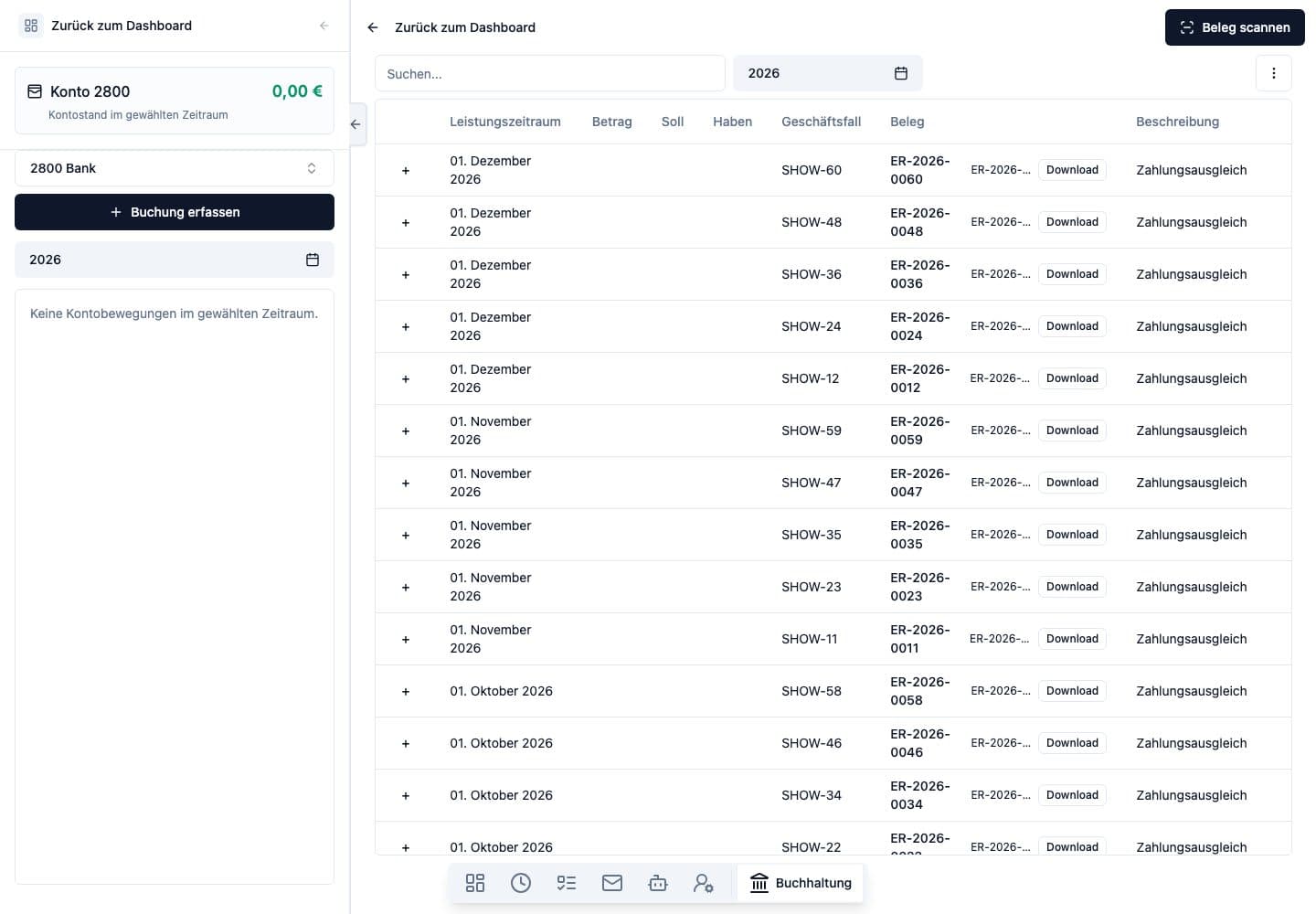Click the Geschäftsfall column header

tap(822, 122)
